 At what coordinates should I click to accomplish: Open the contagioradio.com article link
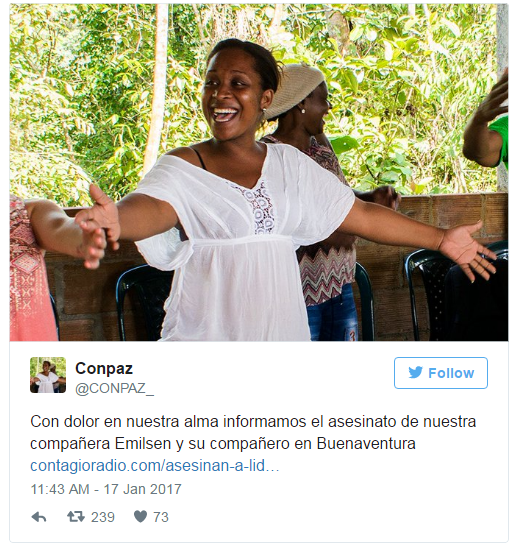[155, 466]
